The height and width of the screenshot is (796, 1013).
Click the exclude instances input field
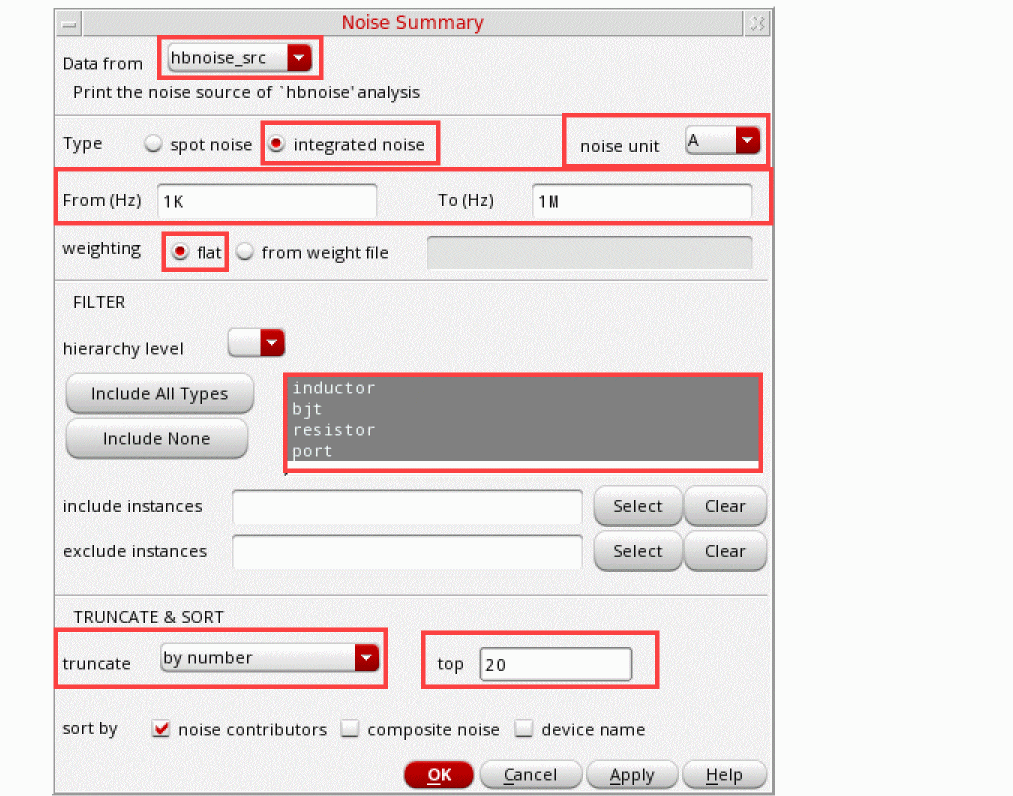[407, 552]
